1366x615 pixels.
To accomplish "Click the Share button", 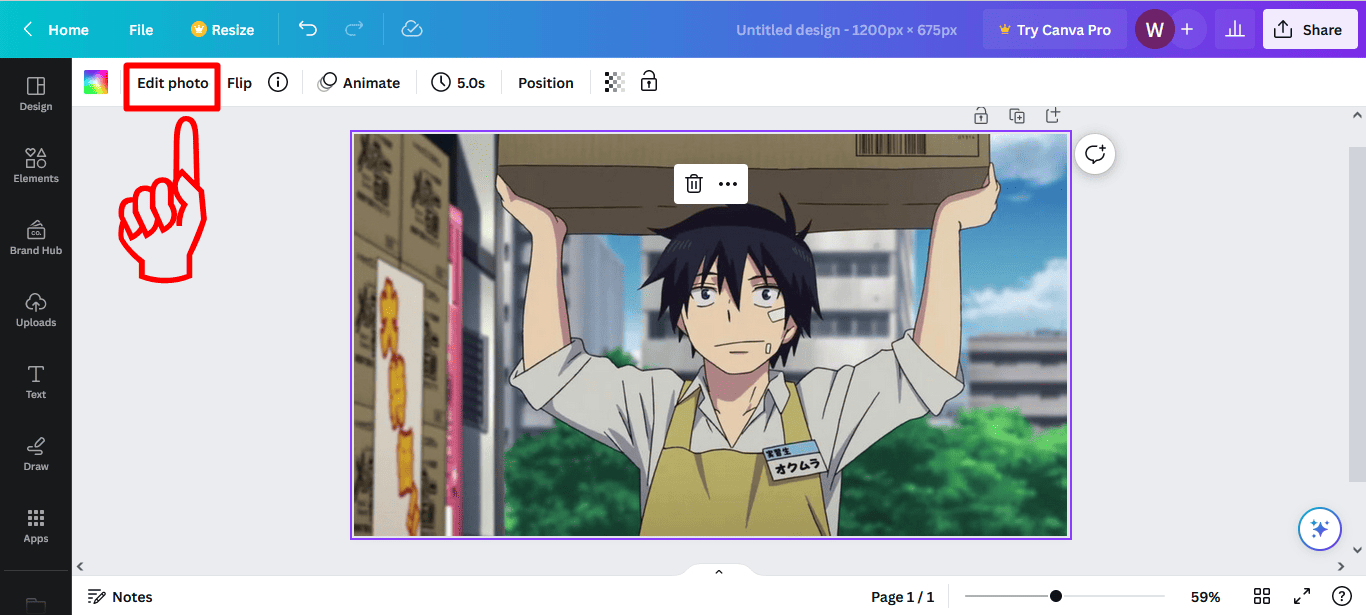I will tap(1309, 30).
